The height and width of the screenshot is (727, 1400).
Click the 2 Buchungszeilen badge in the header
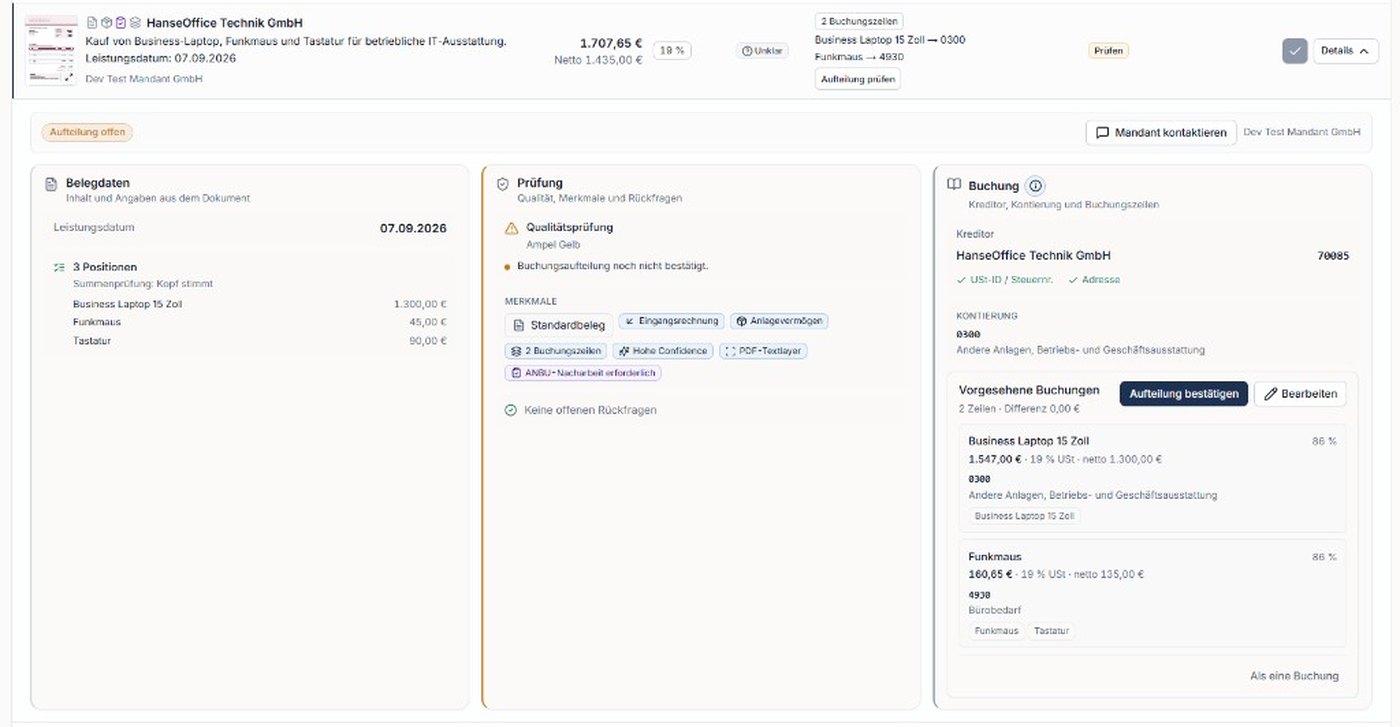coord(859,21)
